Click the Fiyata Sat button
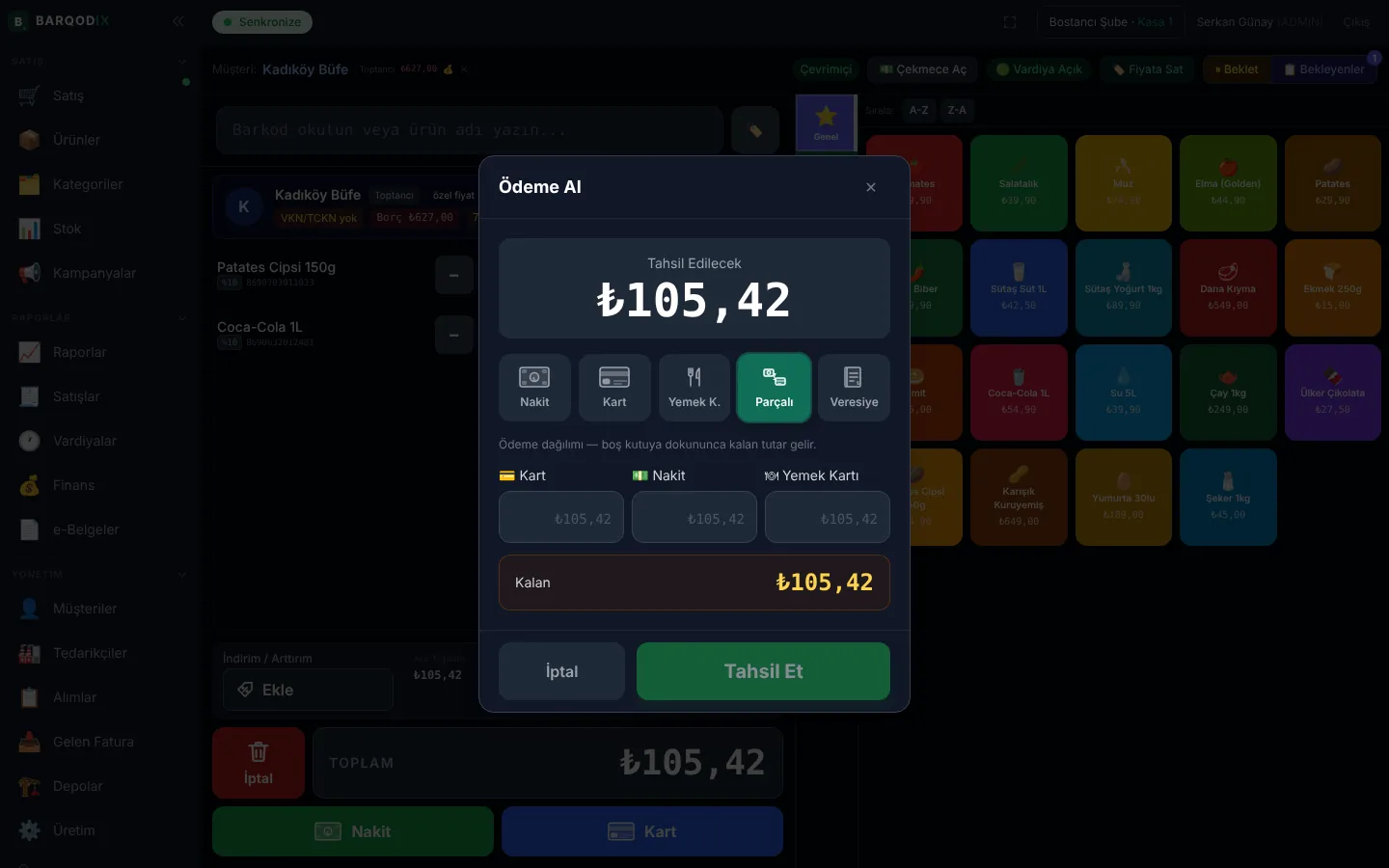Image resolution: width=1389 pixels, height=868 pixels. (1148, 69)
